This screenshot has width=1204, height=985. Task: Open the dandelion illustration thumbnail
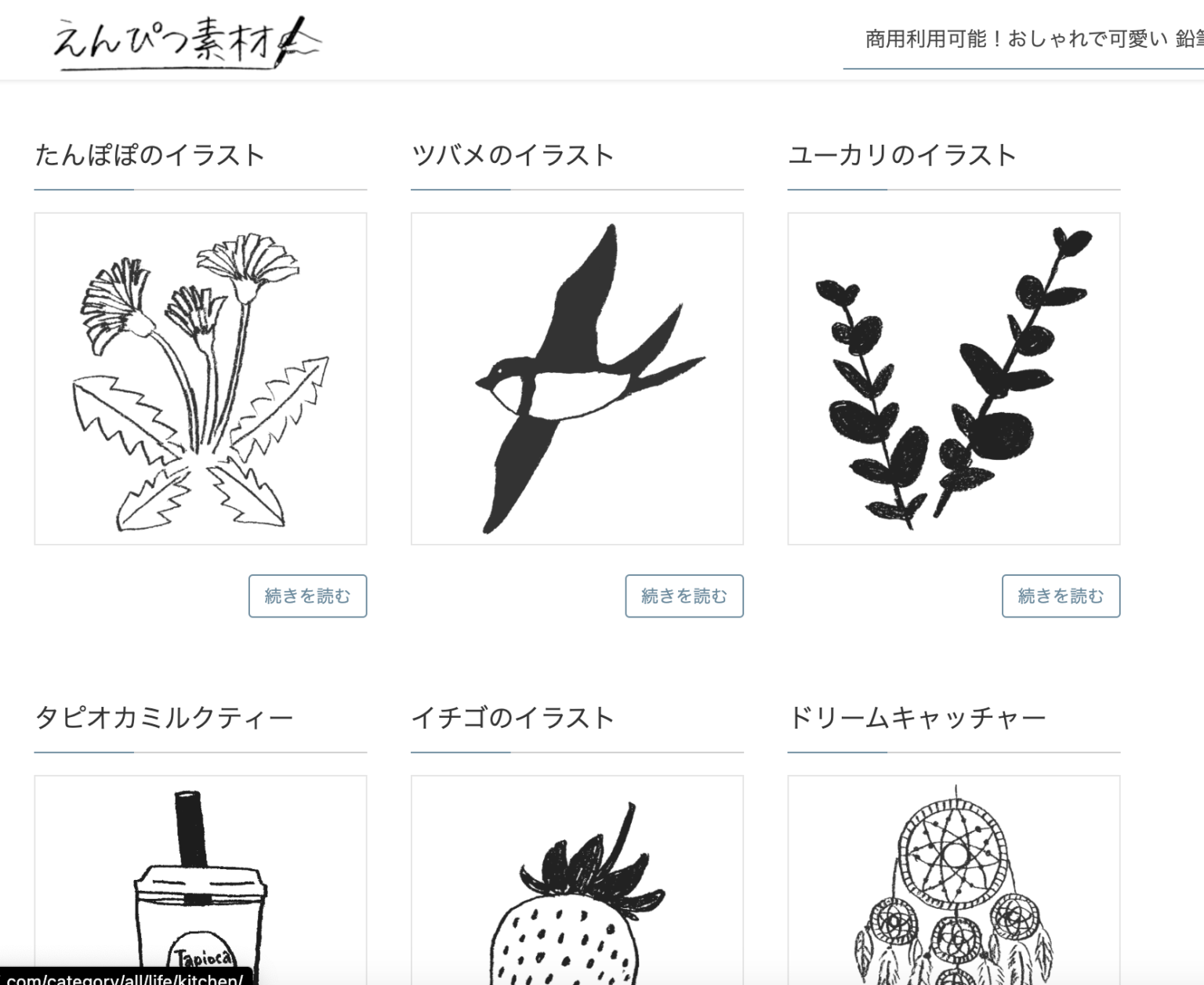tap(201, 378)
